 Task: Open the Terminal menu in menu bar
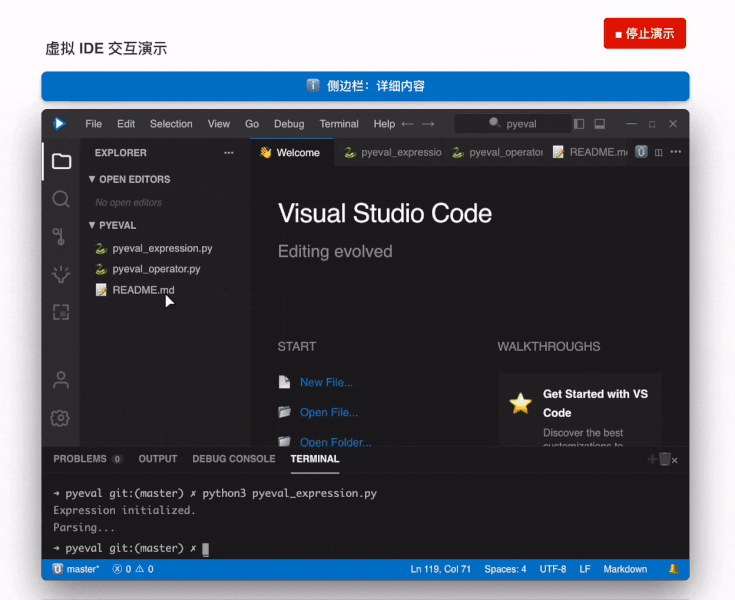pos(339,124)
